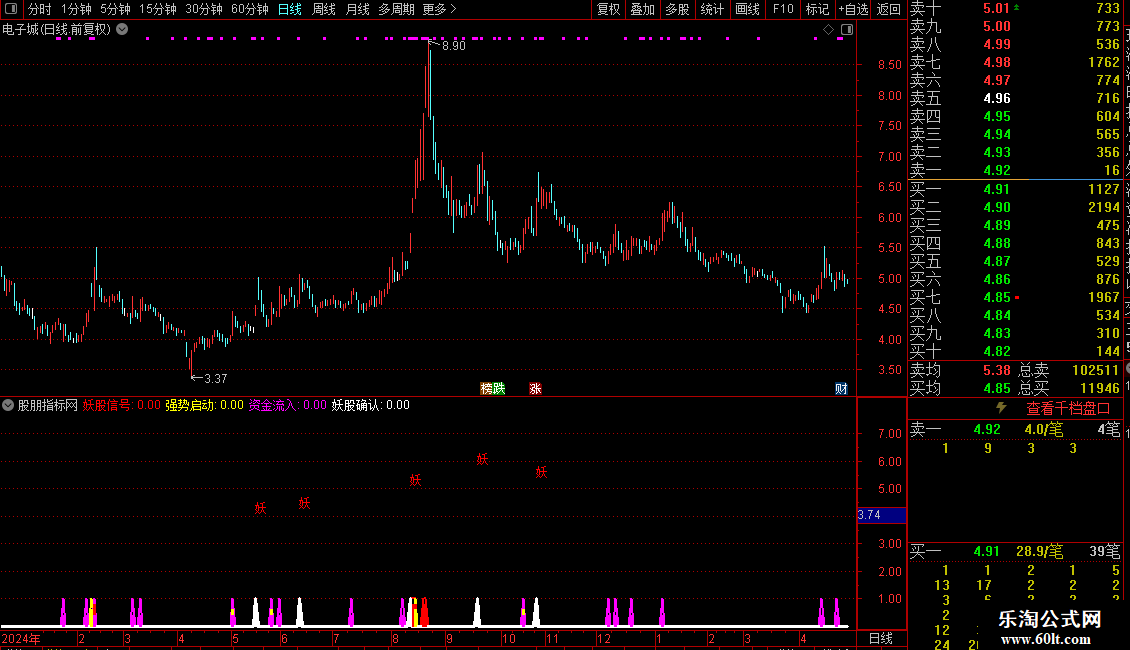Toggle the side panel icon next to the diamond
The height and width of the screenshot is (650, 1130).
pyautogui.click(x=847, y=30)
